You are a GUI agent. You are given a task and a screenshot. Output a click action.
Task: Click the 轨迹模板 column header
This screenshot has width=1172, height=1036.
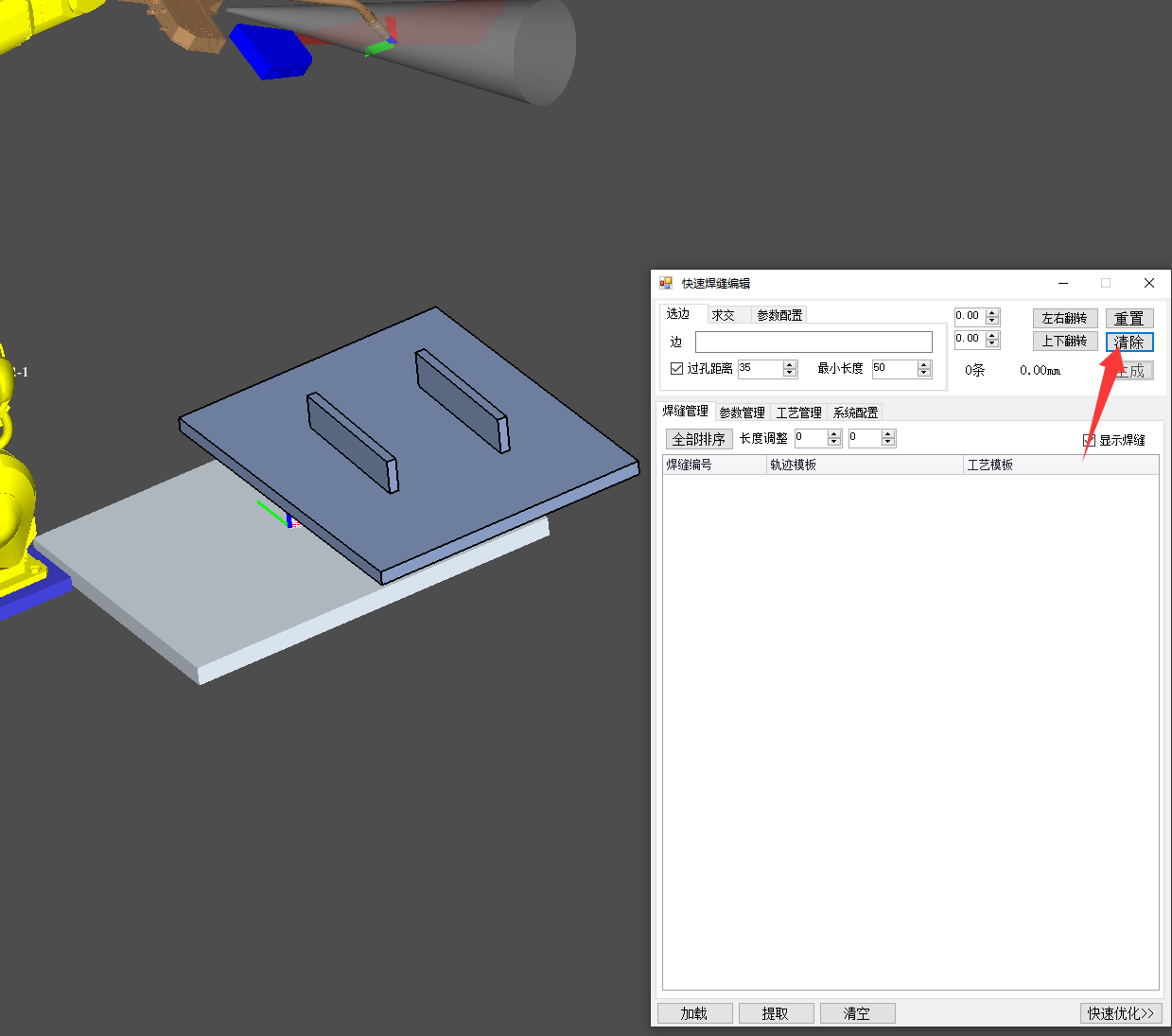863,465
